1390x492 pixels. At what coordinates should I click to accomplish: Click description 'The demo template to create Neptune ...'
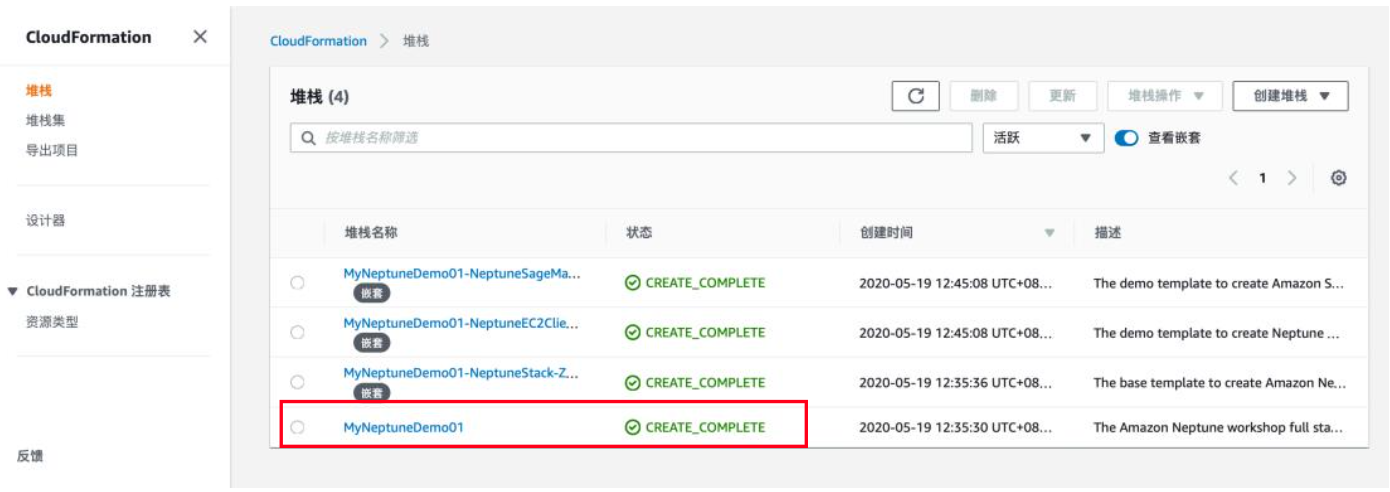pos(1216,333)
